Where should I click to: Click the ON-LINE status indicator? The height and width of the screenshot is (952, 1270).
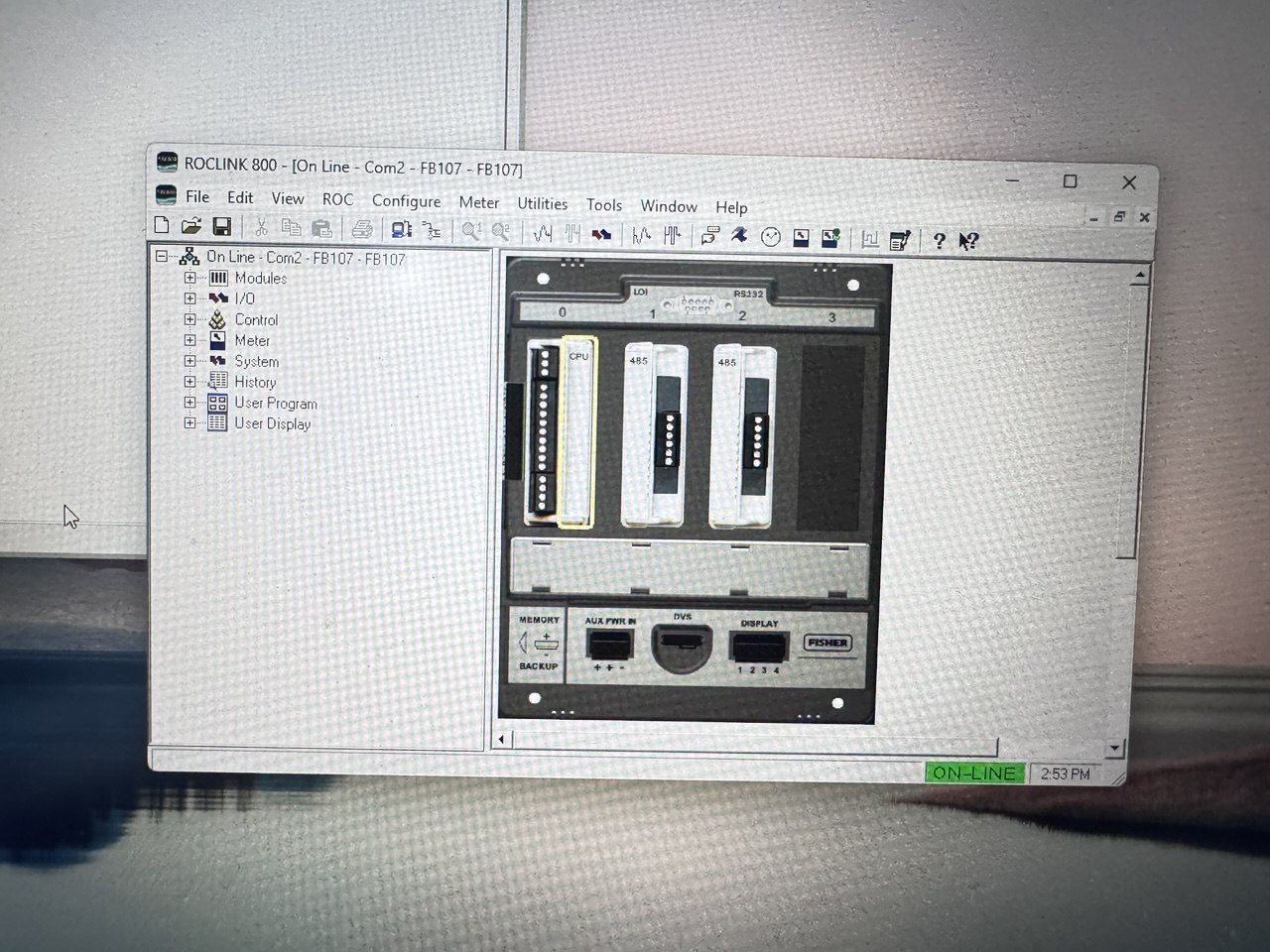(973, 773)
